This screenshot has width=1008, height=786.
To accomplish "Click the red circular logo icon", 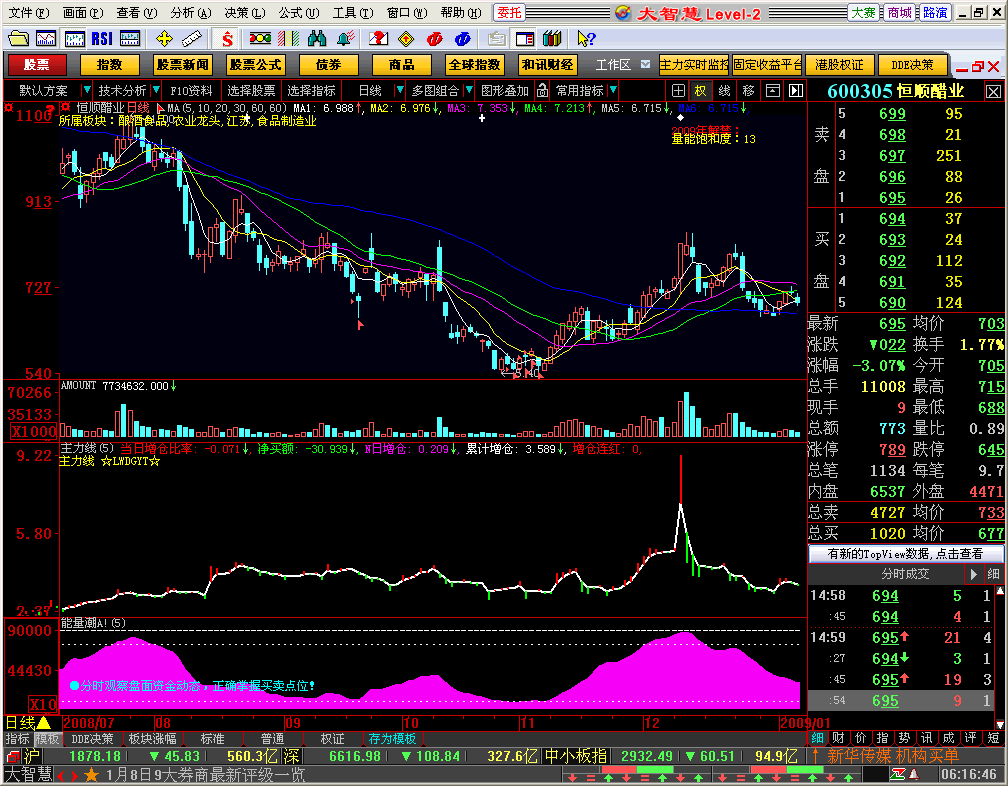I will point(435,39).
